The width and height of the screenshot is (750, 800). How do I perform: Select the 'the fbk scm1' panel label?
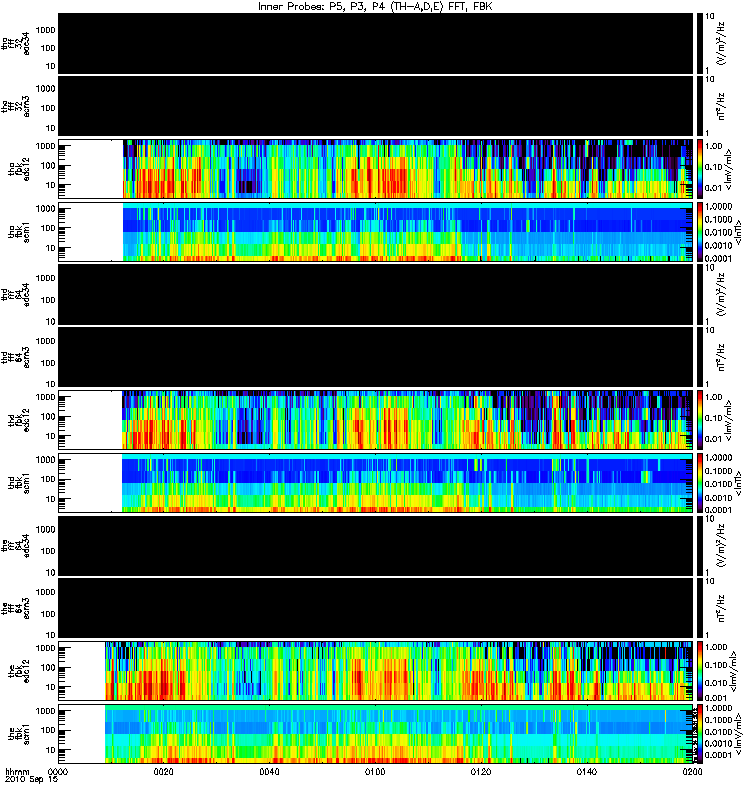tap(19, 735)
